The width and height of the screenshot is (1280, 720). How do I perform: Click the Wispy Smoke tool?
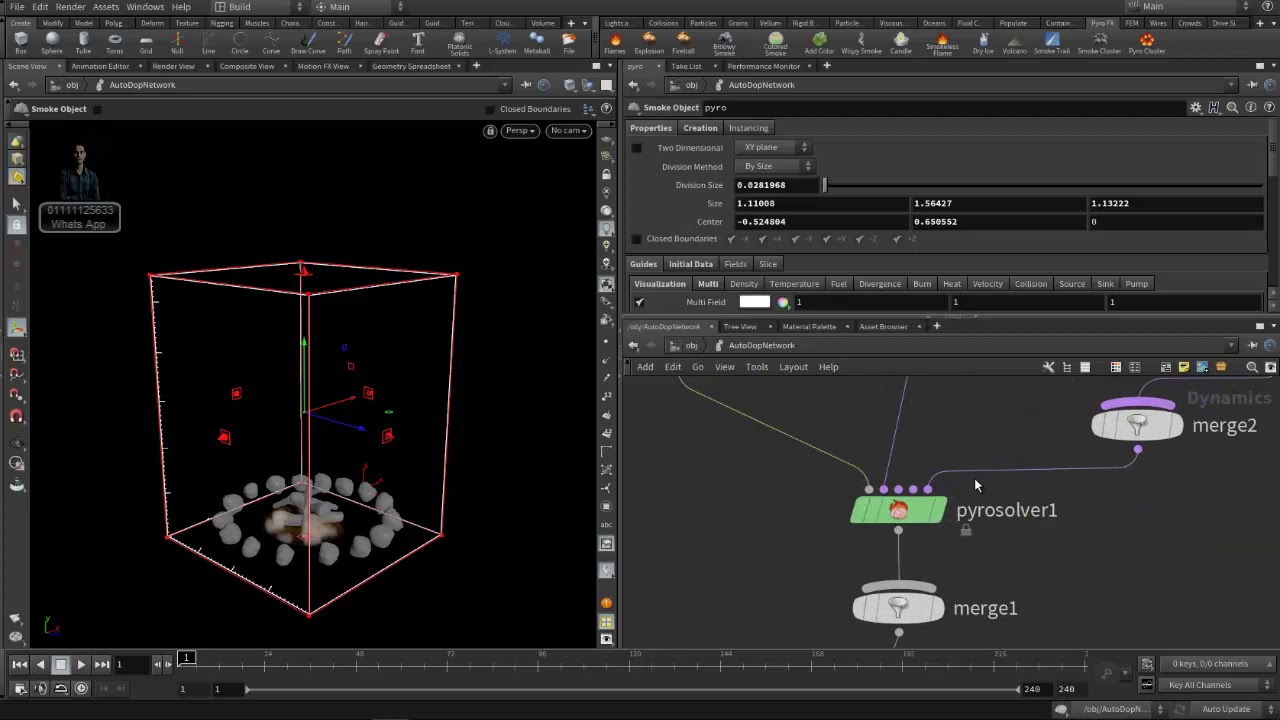[861, 43]
